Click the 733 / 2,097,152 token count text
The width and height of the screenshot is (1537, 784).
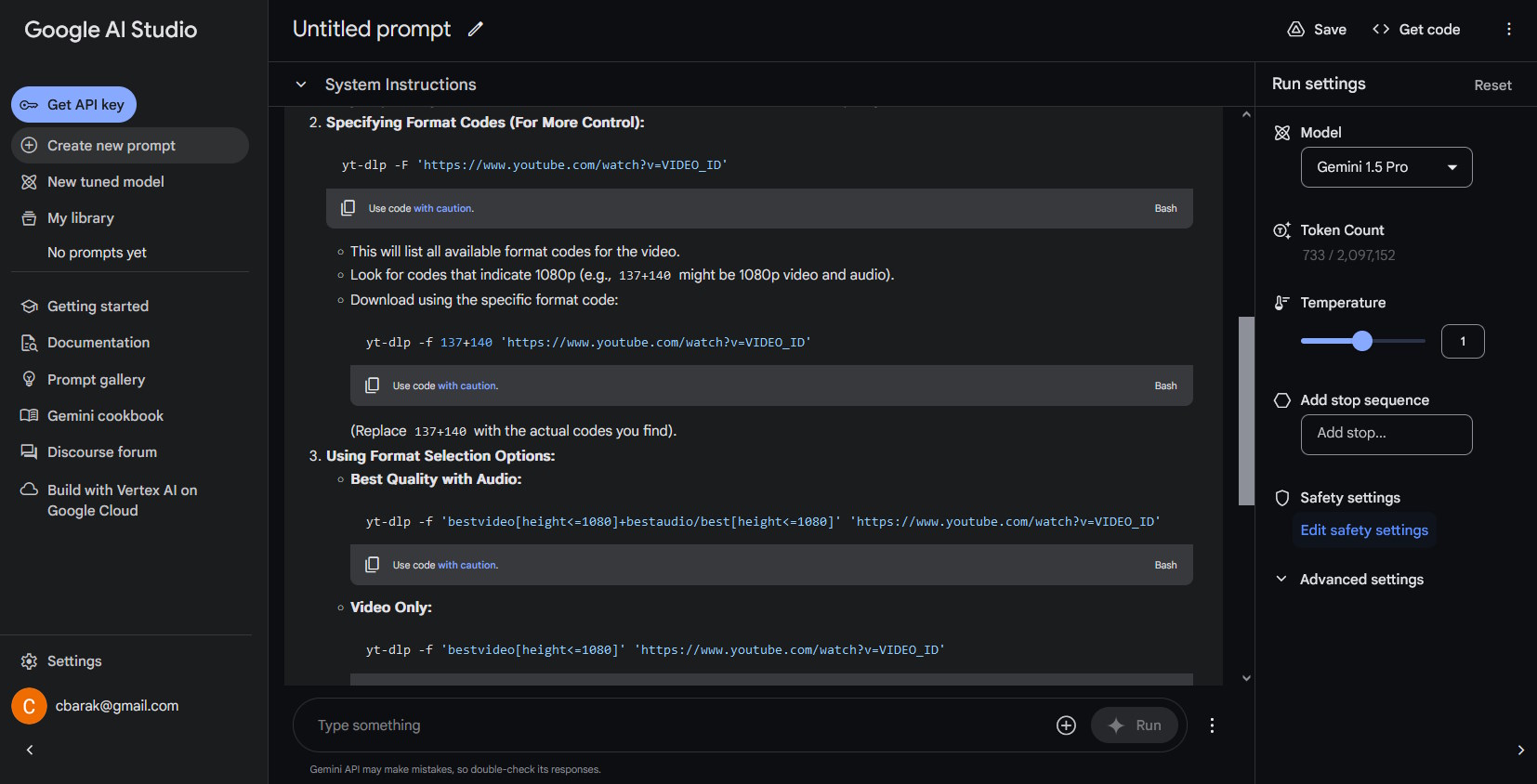point(1348,255)
